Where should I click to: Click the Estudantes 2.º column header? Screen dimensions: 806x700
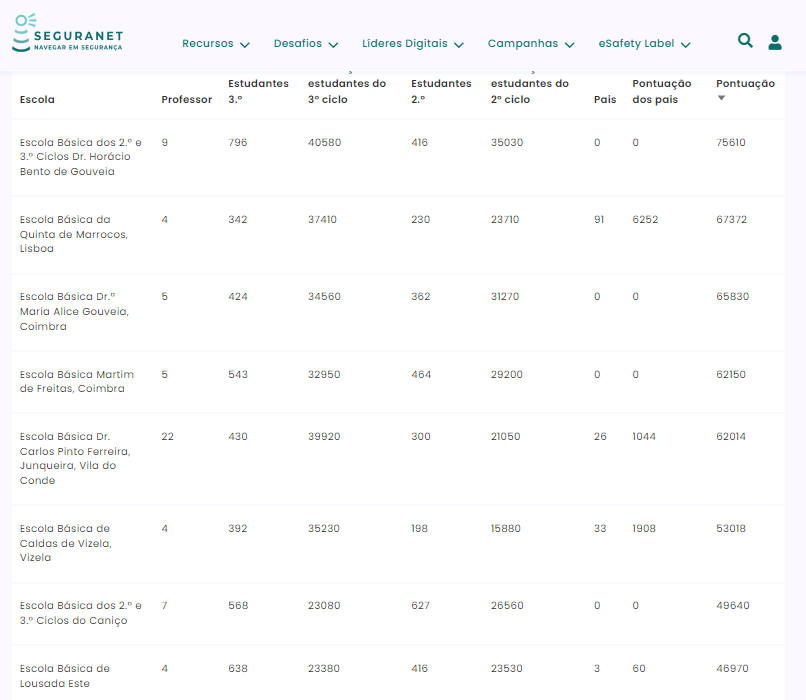441,91
